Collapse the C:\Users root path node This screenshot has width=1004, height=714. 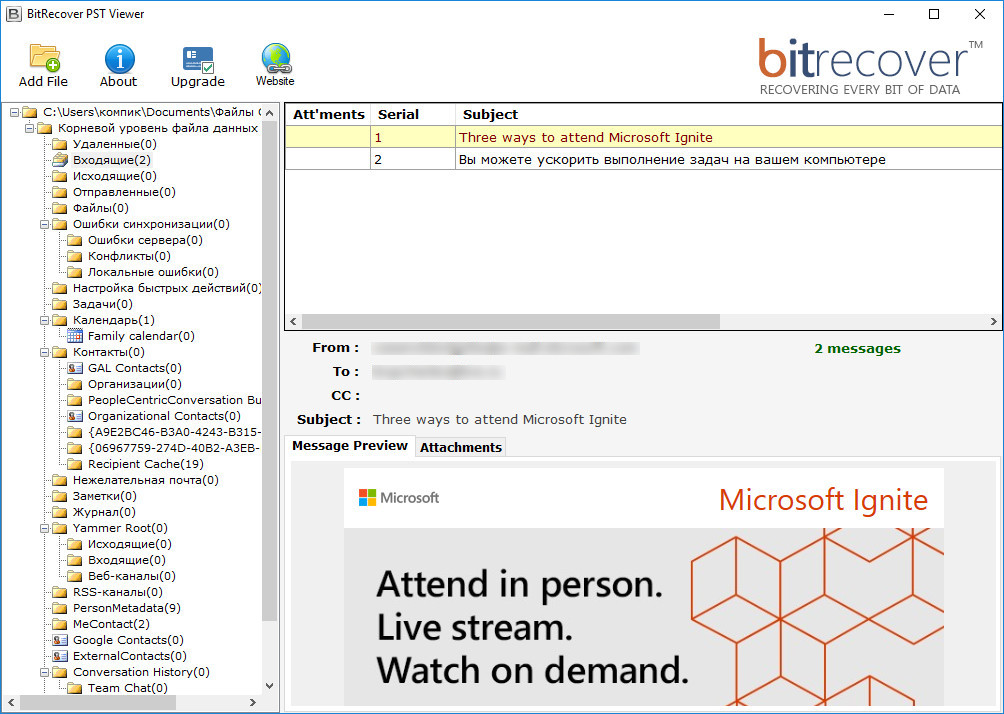pos(14,112)
